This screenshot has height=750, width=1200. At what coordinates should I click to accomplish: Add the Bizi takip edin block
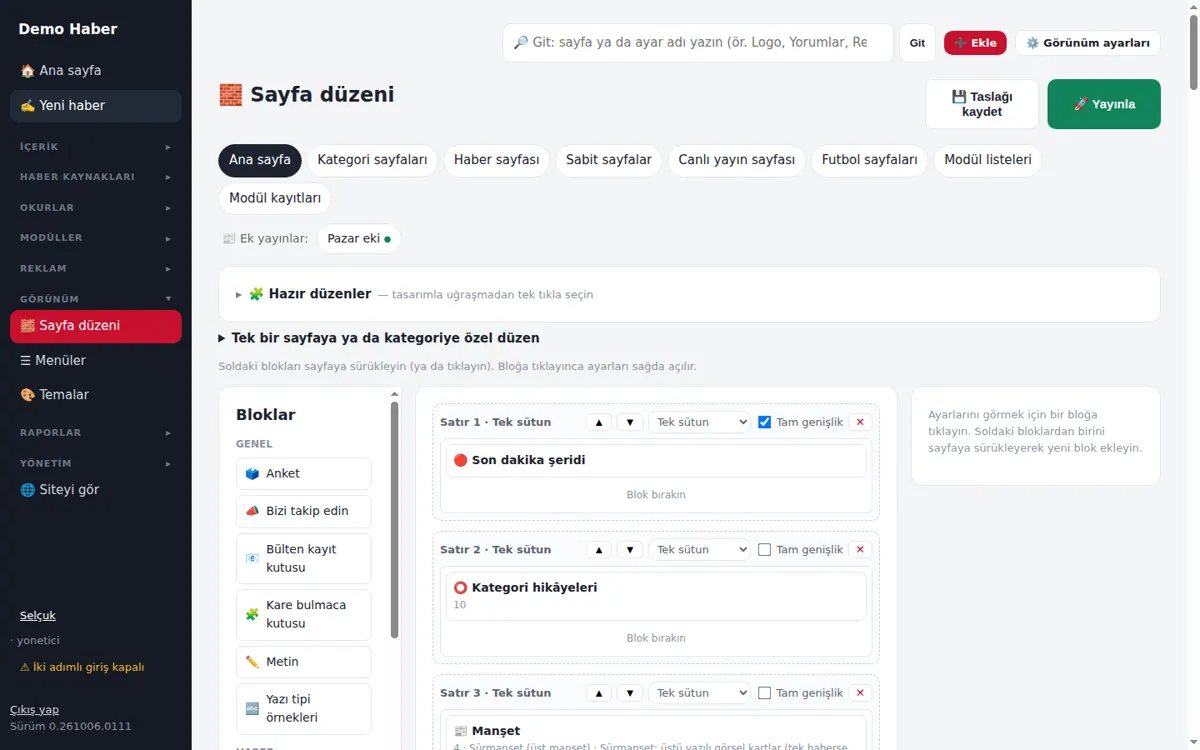(x=304, y=511)
